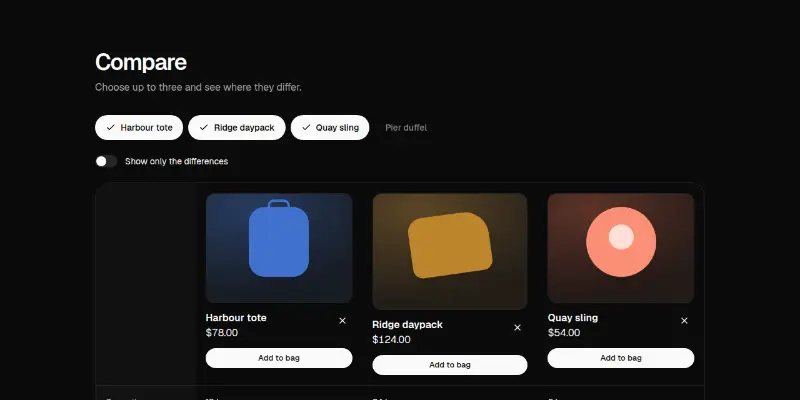Screen dimensions: 800x400
Task: Remove Harbour tote with its X icon
Action: coord(342,321)
